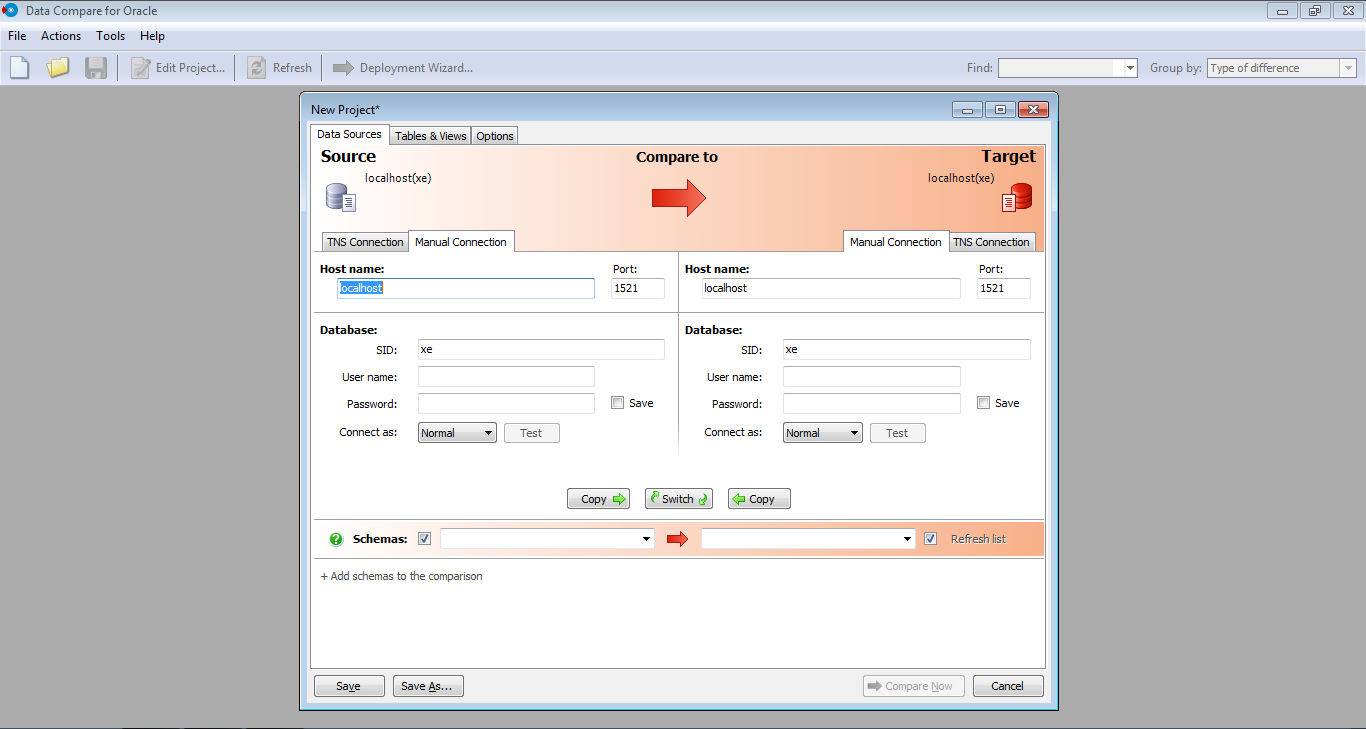Click the Find text input box
Viewport: 1366px width, 729px height.
[1061, 68]
